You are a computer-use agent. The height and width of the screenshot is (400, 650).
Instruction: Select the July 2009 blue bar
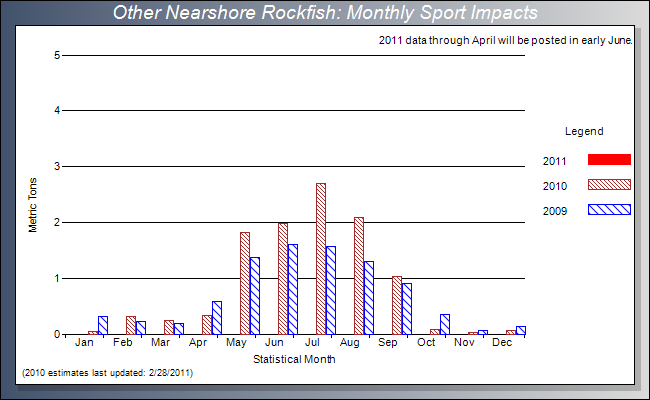coord(331,290)
